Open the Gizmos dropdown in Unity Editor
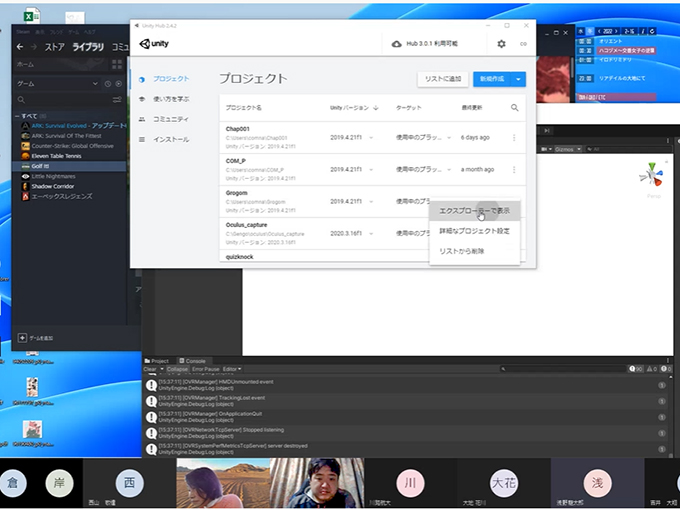The height and width of the screenshot is (510, 680). coord(567,149)
